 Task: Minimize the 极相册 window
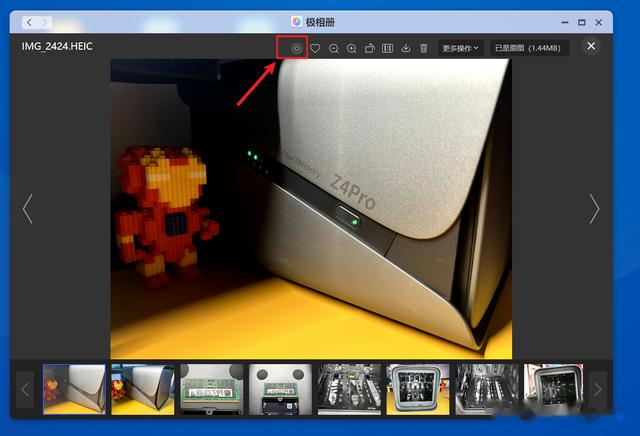(565, 22)
